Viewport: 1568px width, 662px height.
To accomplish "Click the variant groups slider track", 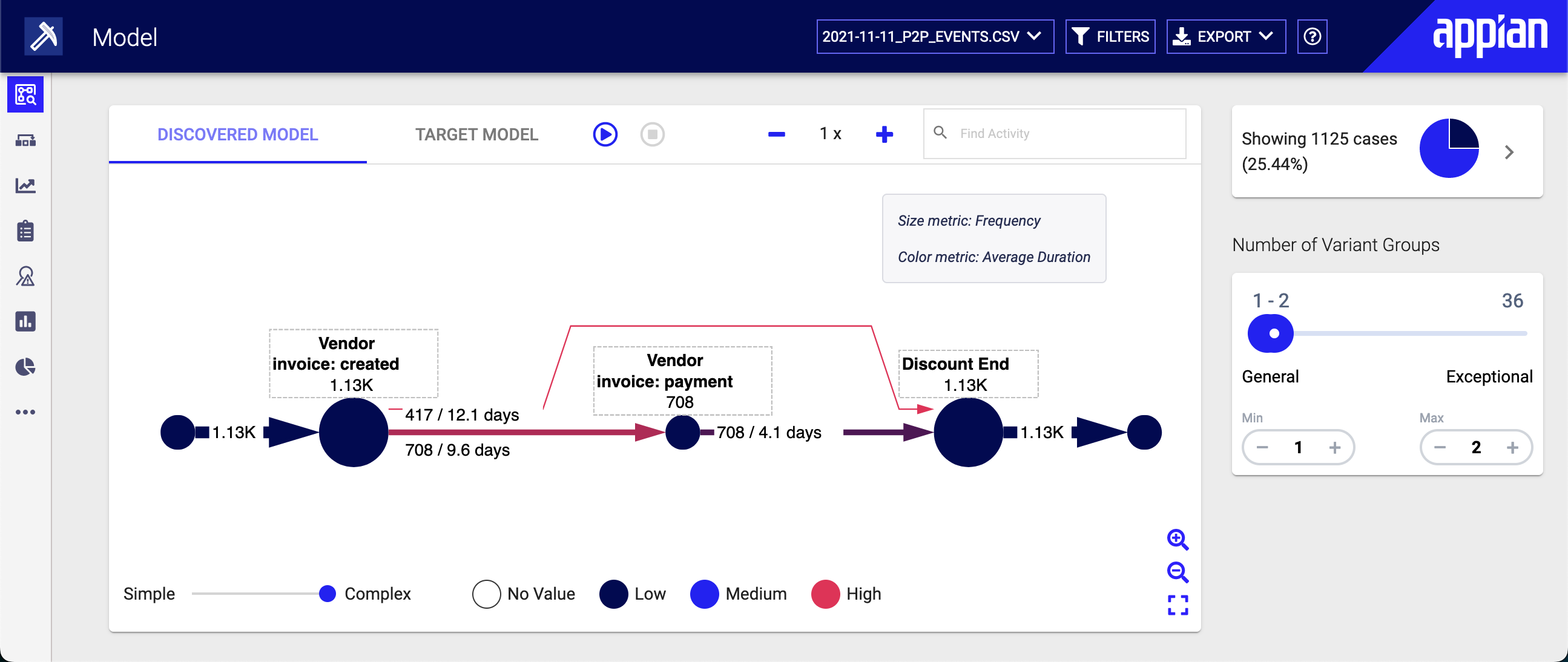I will click(x=1410, y=333).
